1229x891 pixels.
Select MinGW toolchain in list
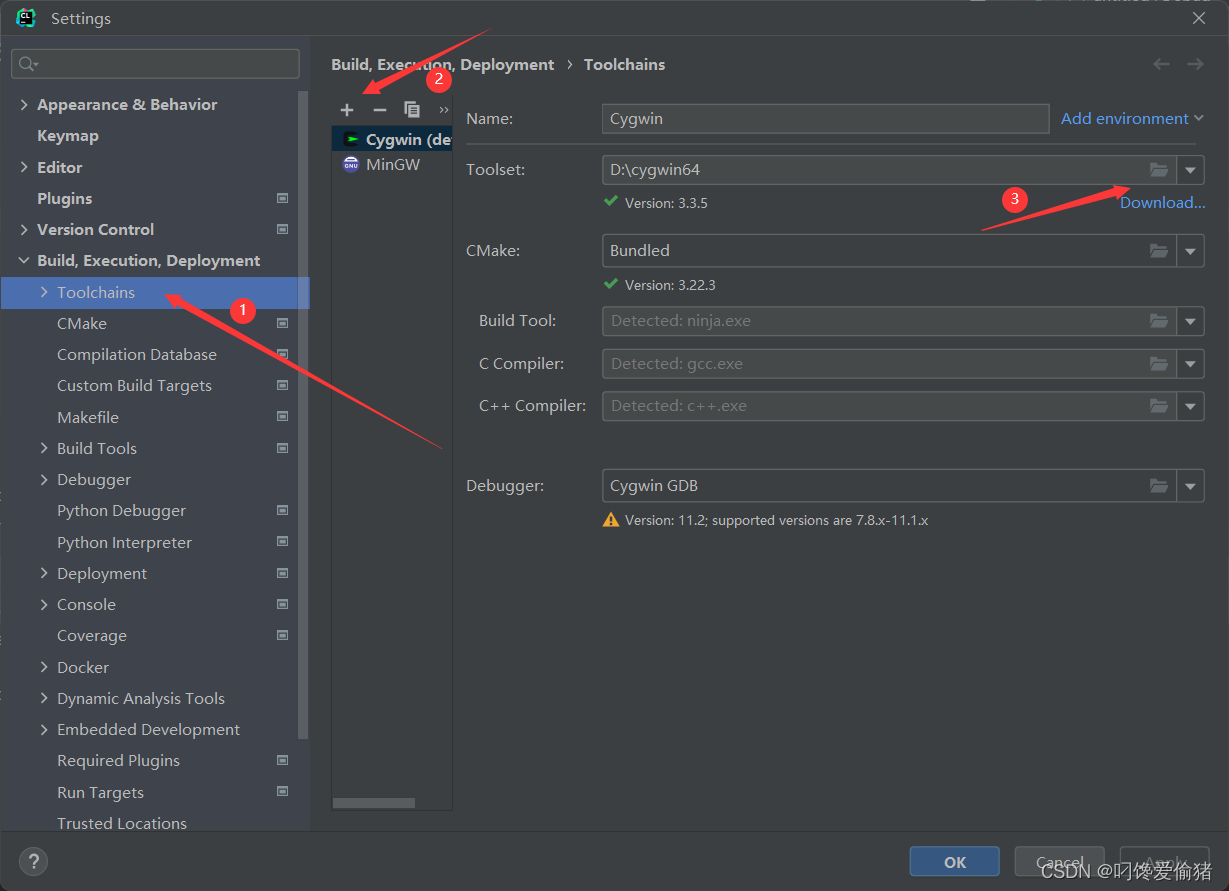pos(392,164)
